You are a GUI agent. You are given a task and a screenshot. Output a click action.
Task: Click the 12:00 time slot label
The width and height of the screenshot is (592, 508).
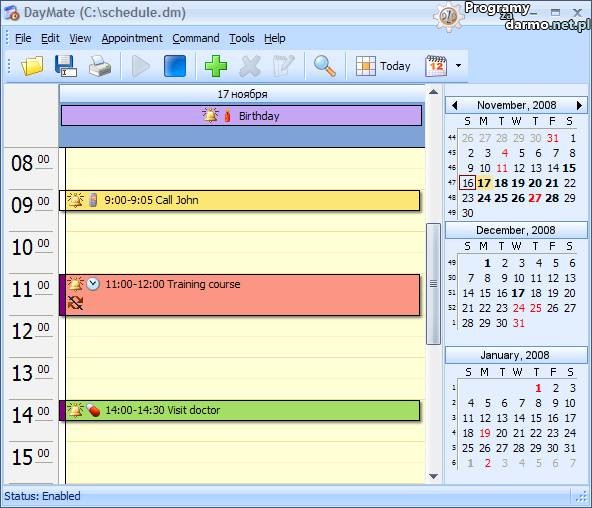(x=30, y=331)
